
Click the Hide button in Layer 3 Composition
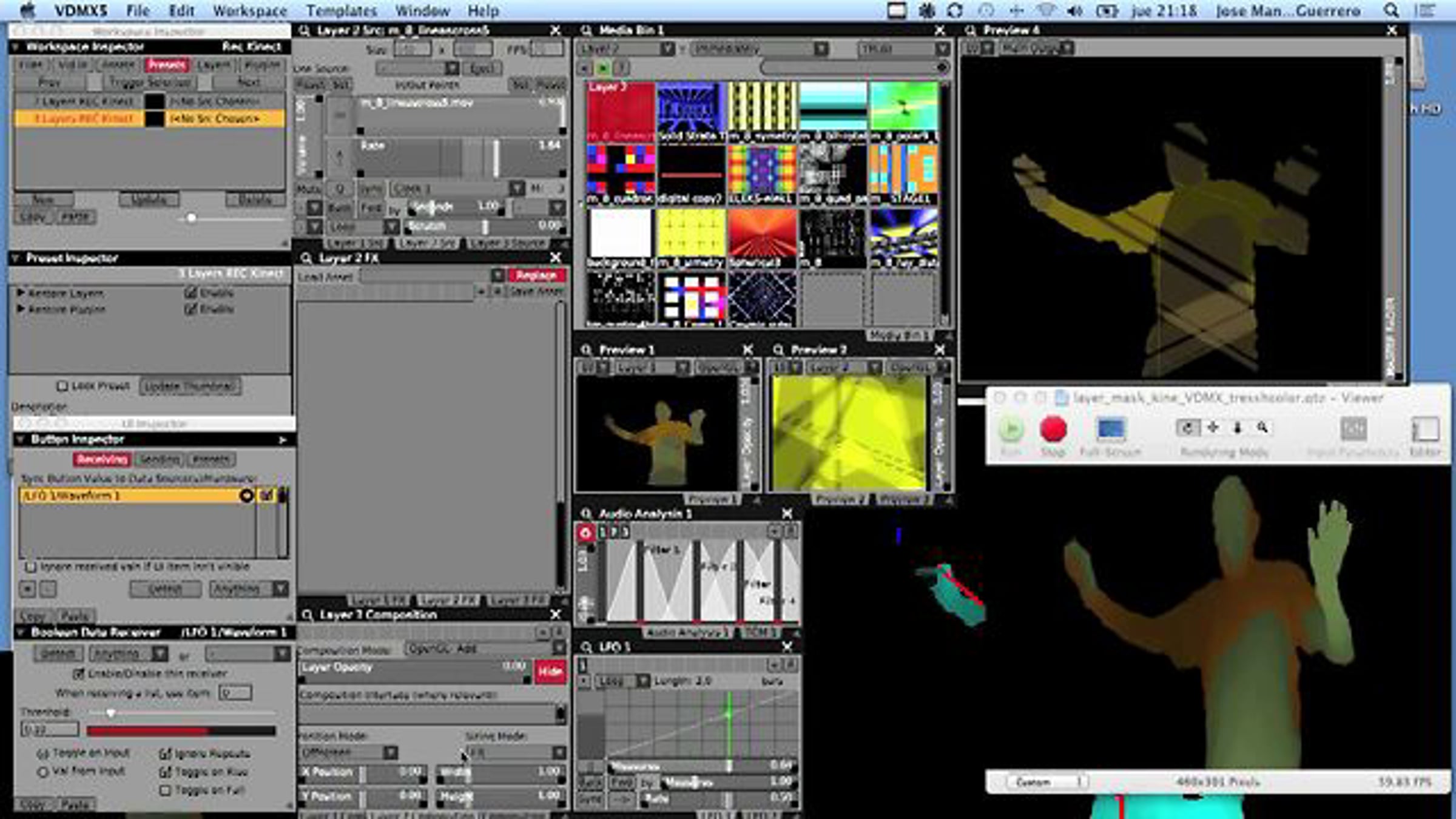550,672
